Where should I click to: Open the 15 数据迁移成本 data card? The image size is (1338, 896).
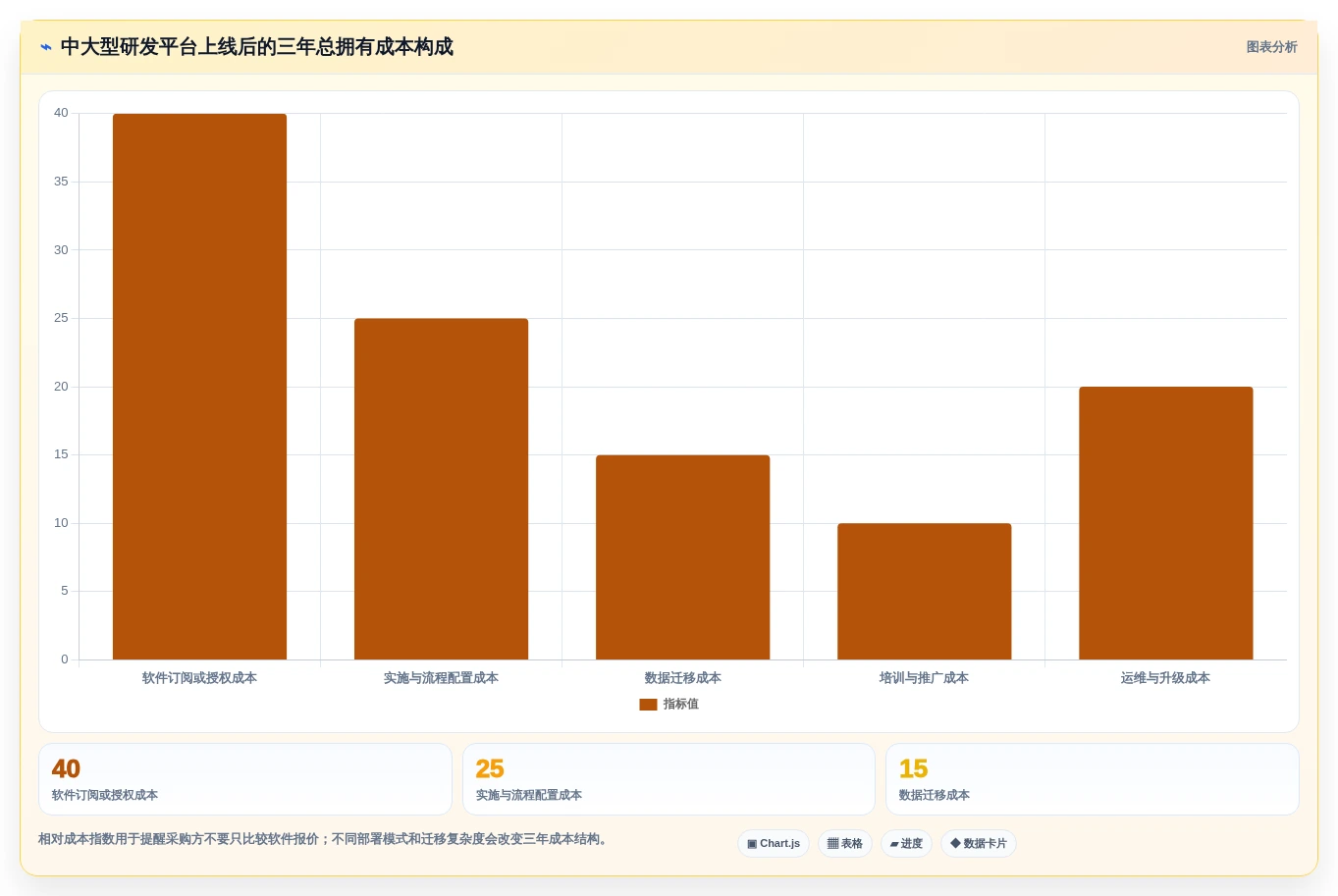click(x=1093, y=779)
